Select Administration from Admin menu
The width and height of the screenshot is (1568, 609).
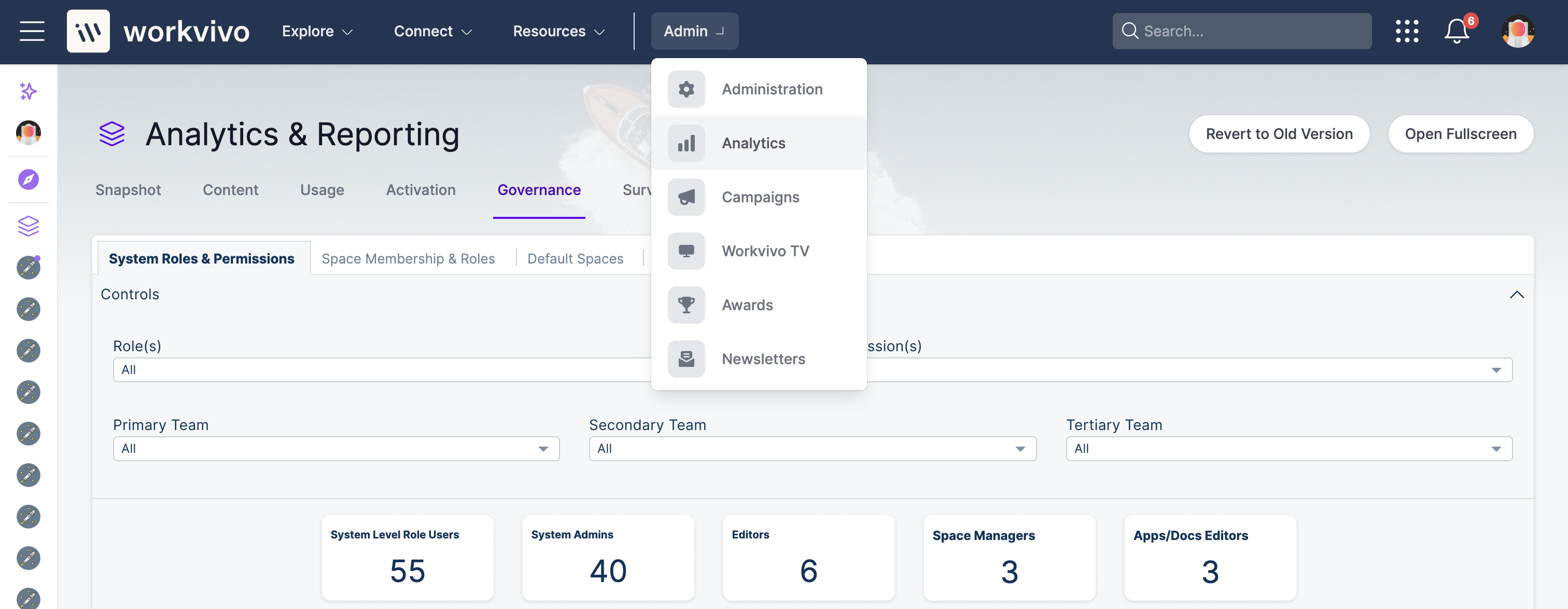coord(759,90)
